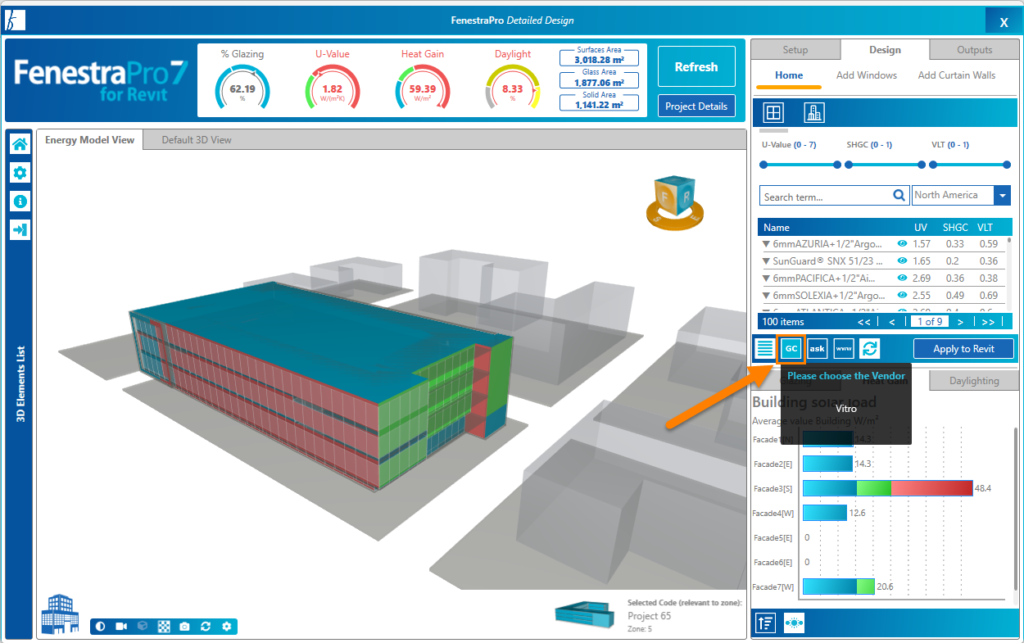Click the video camera icon in view toolbar
Screen dimensions: 1024x643
pyautogui.click(x=121, y=626)
